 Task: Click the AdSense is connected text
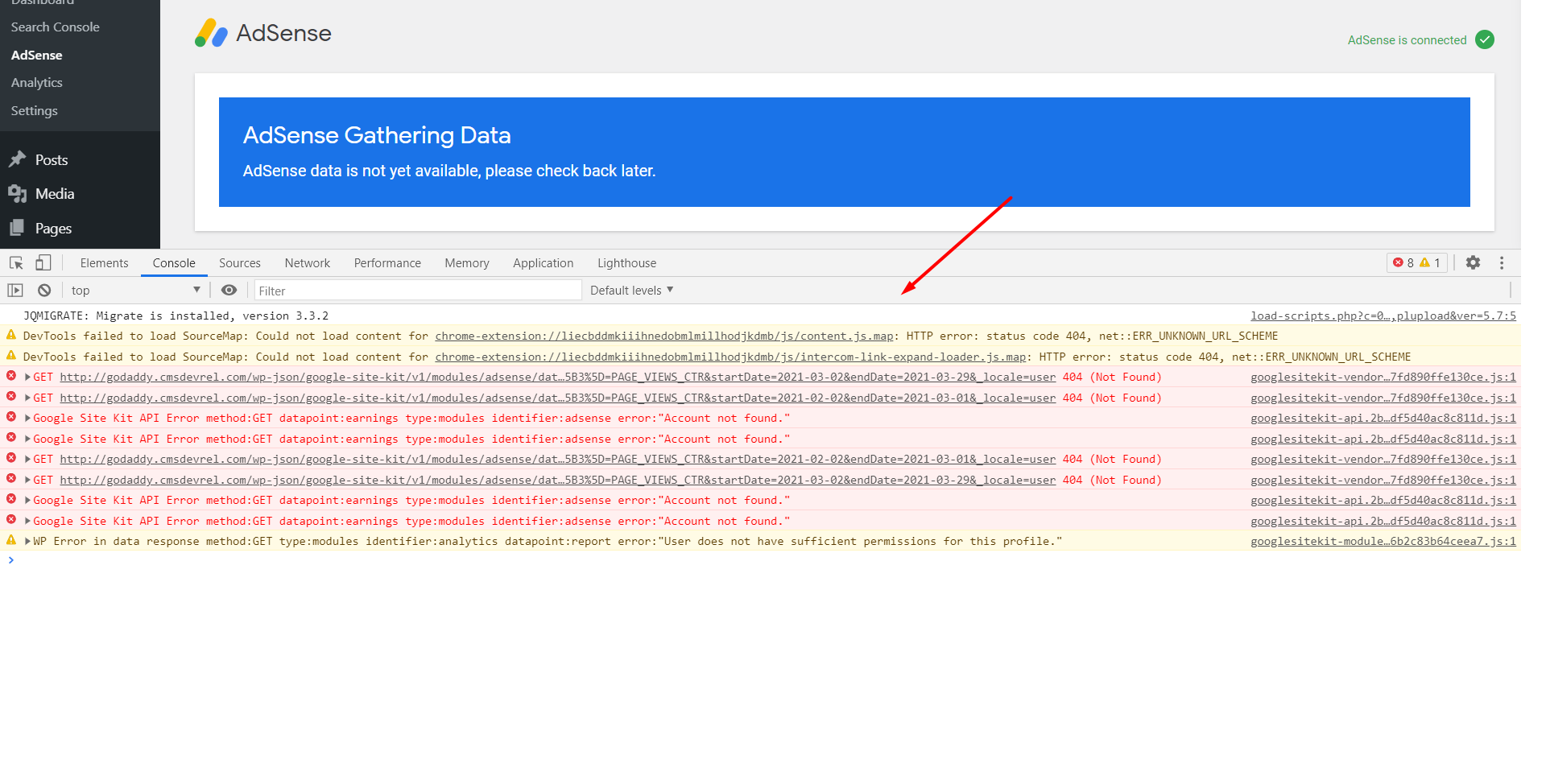(1408, 40)
